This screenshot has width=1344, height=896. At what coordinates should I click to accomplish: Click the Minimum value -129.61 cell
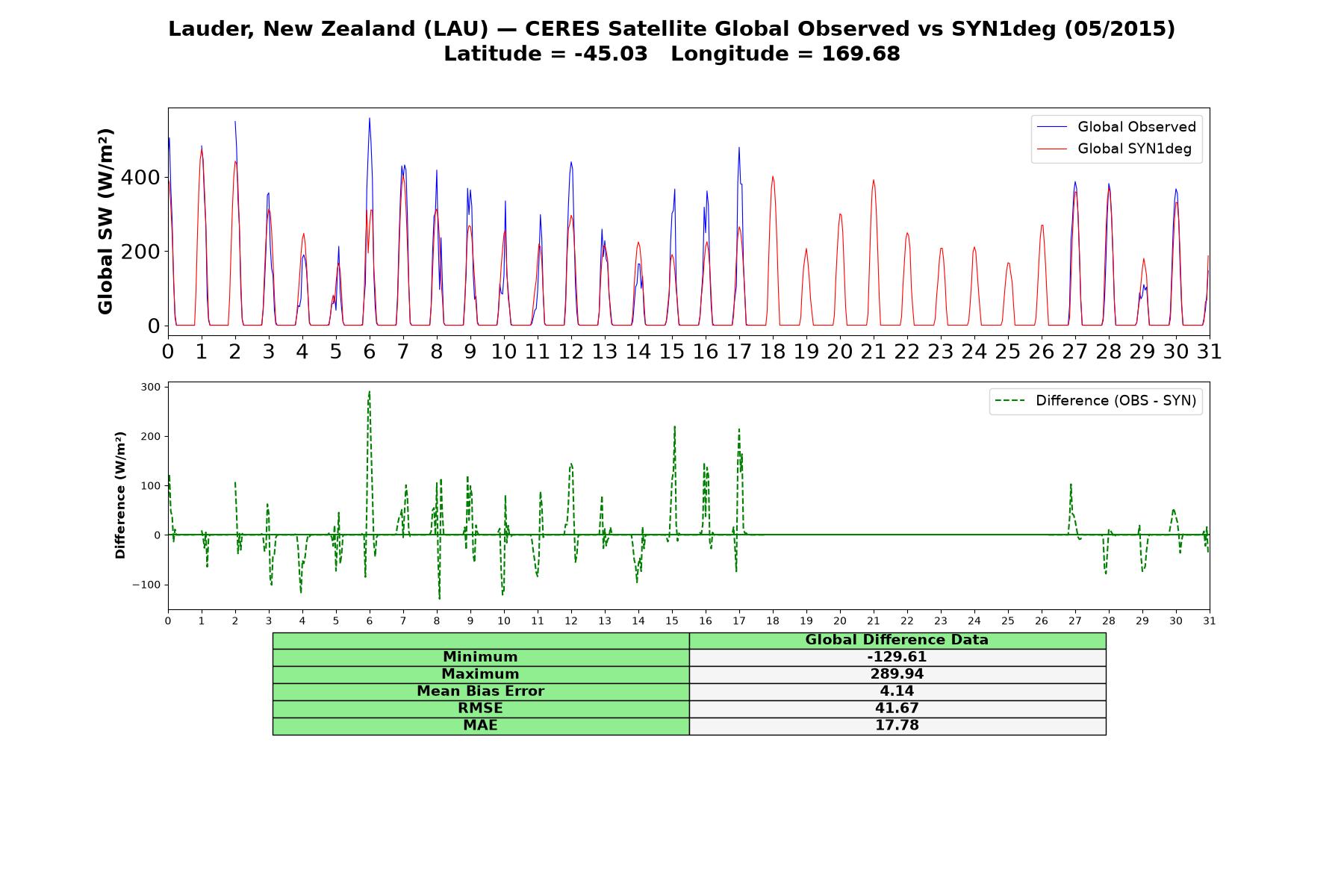(x=897, y=657)
